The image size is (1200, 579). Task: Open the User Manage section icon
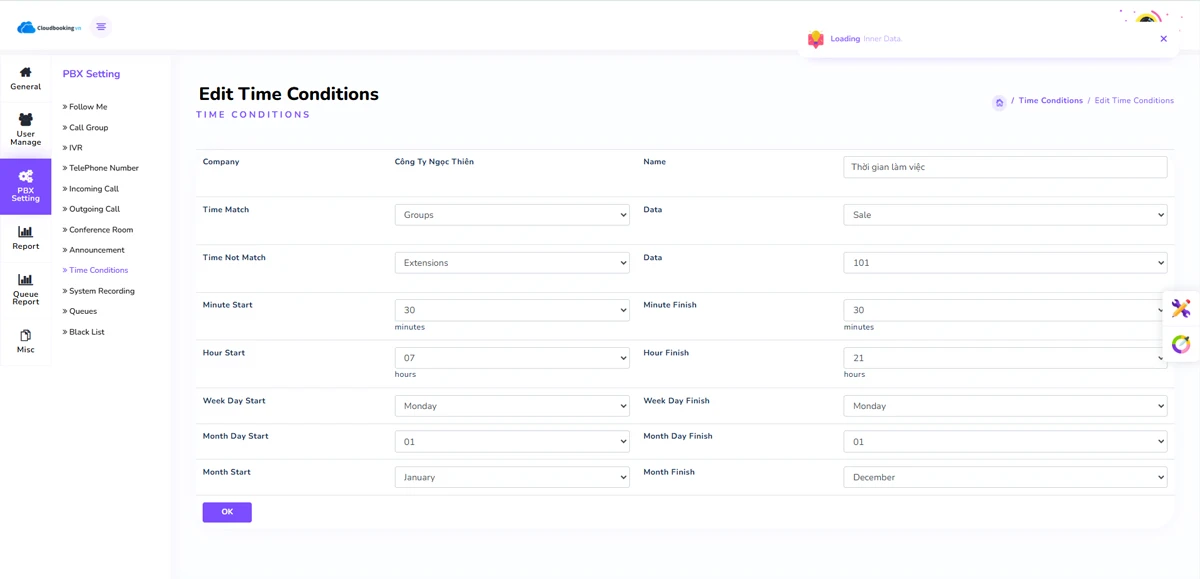(x=26, y=120)
